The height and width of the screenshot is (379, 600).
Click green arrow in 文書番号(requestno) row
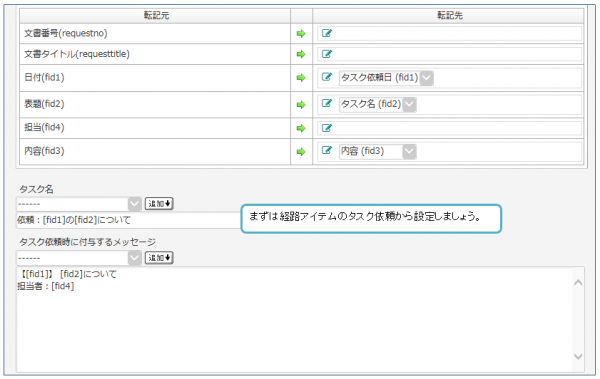coord(301,34)
